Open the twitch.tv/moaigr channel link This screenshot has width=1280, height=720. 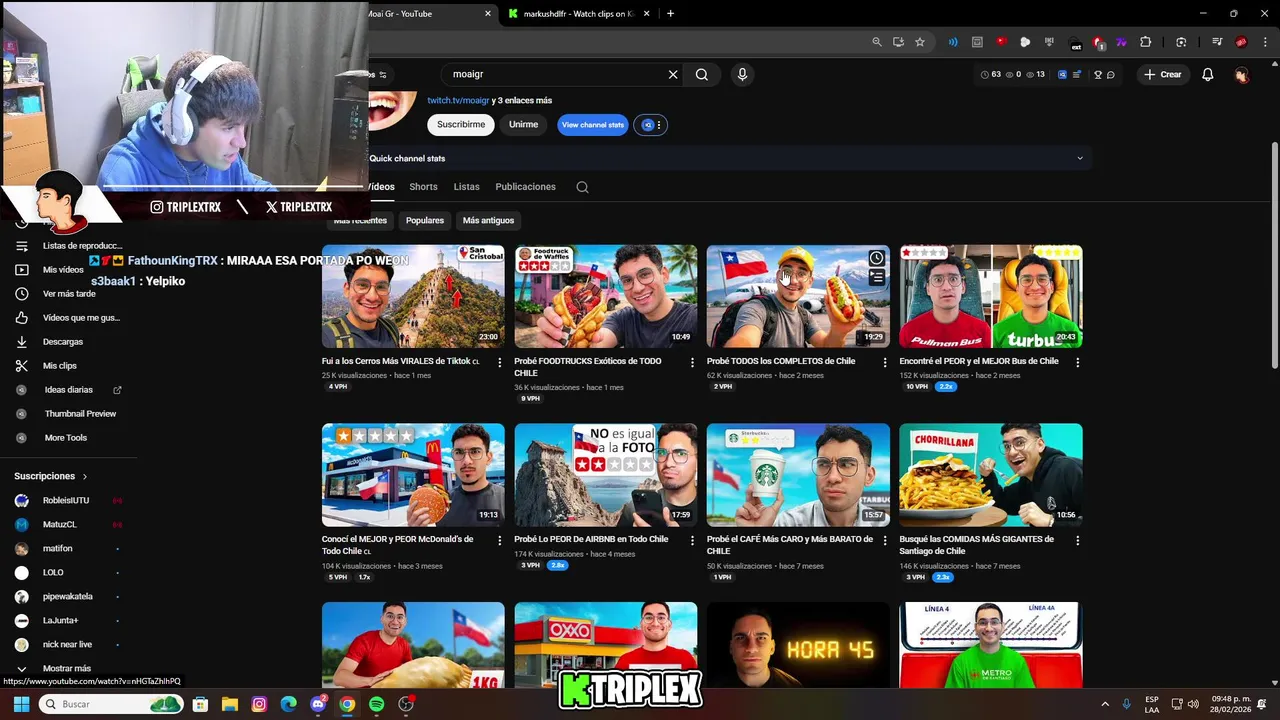pyautogui.click(x=458, y=100)
